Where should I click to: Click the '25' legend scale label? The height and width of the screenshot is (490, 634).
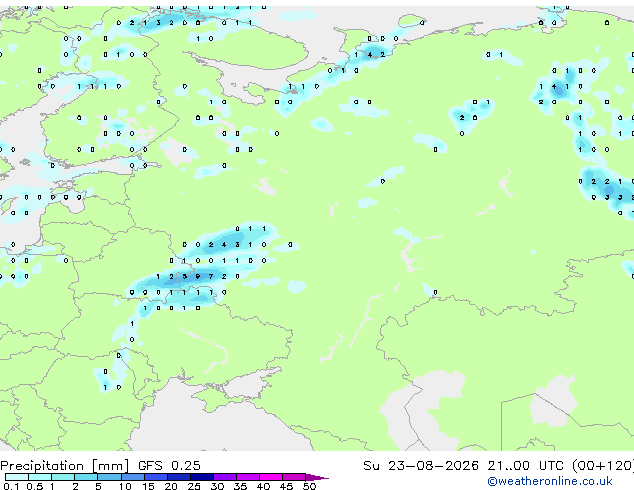(x=194, y=486)
